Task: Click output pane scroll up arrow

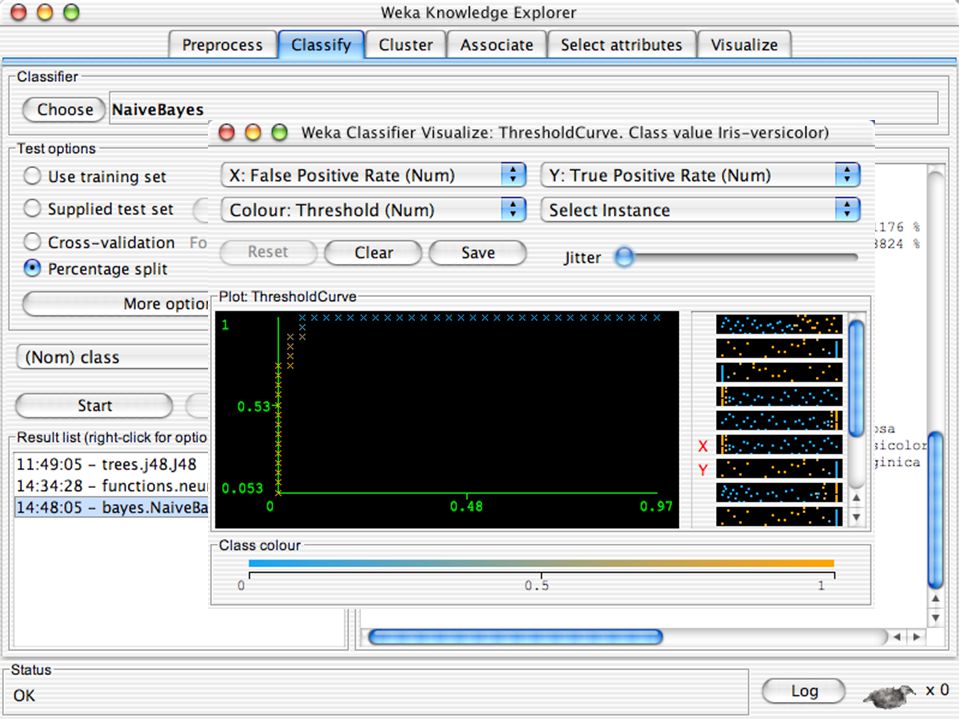Action: (x=936, y=599)
